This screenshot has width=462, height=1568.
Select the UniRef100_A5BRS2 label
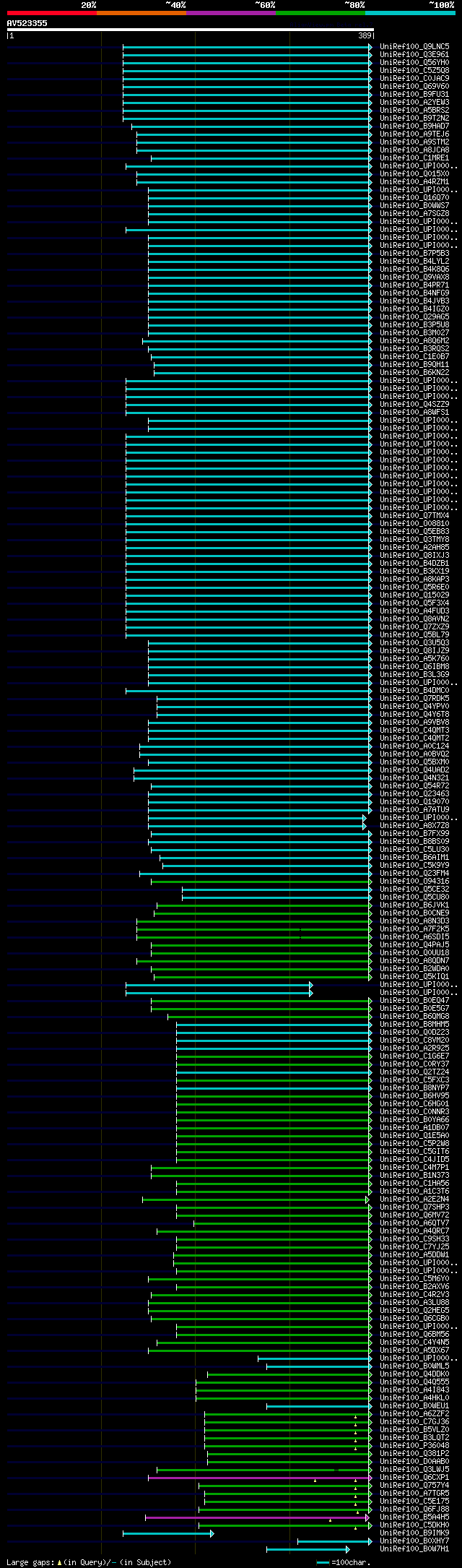tap(414, 111)
